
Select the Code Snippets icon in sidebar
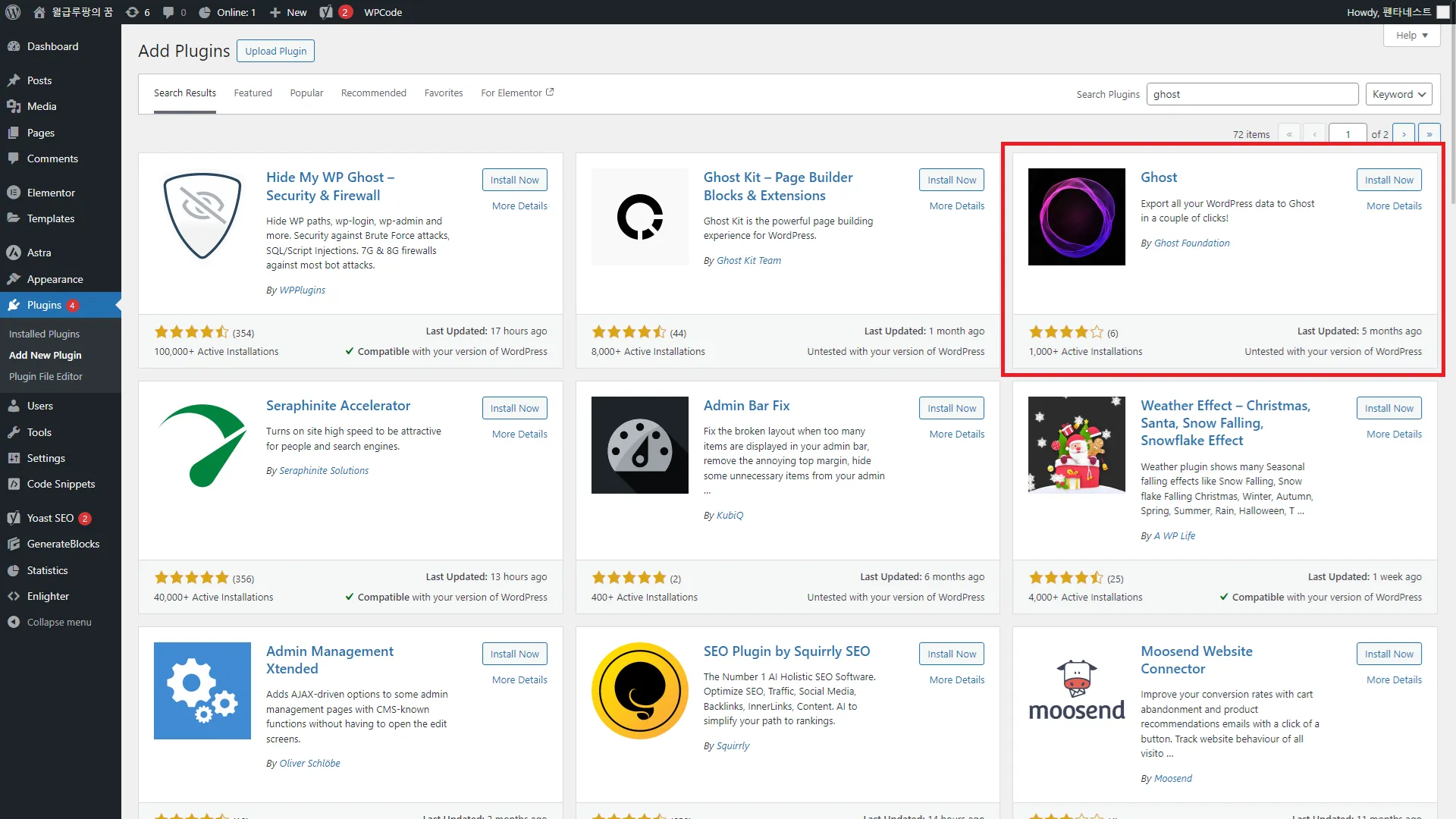[x=15, y=484]
